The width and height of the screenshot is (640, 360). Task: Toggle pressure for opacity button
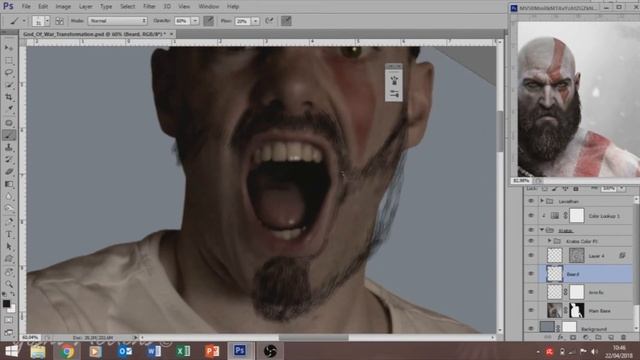(209, 21)
